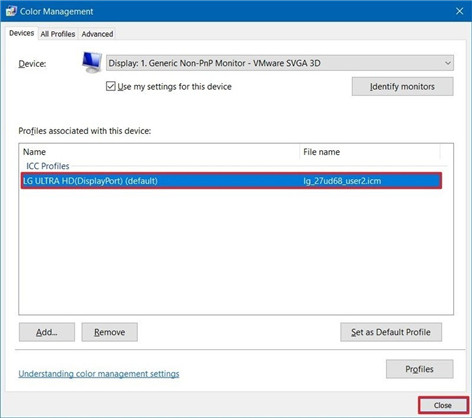The height and width of the screenshot is (418, 472).
Task: Toggle Use my settings for this device
Action: pyautogui.click(x=111, y=86)
